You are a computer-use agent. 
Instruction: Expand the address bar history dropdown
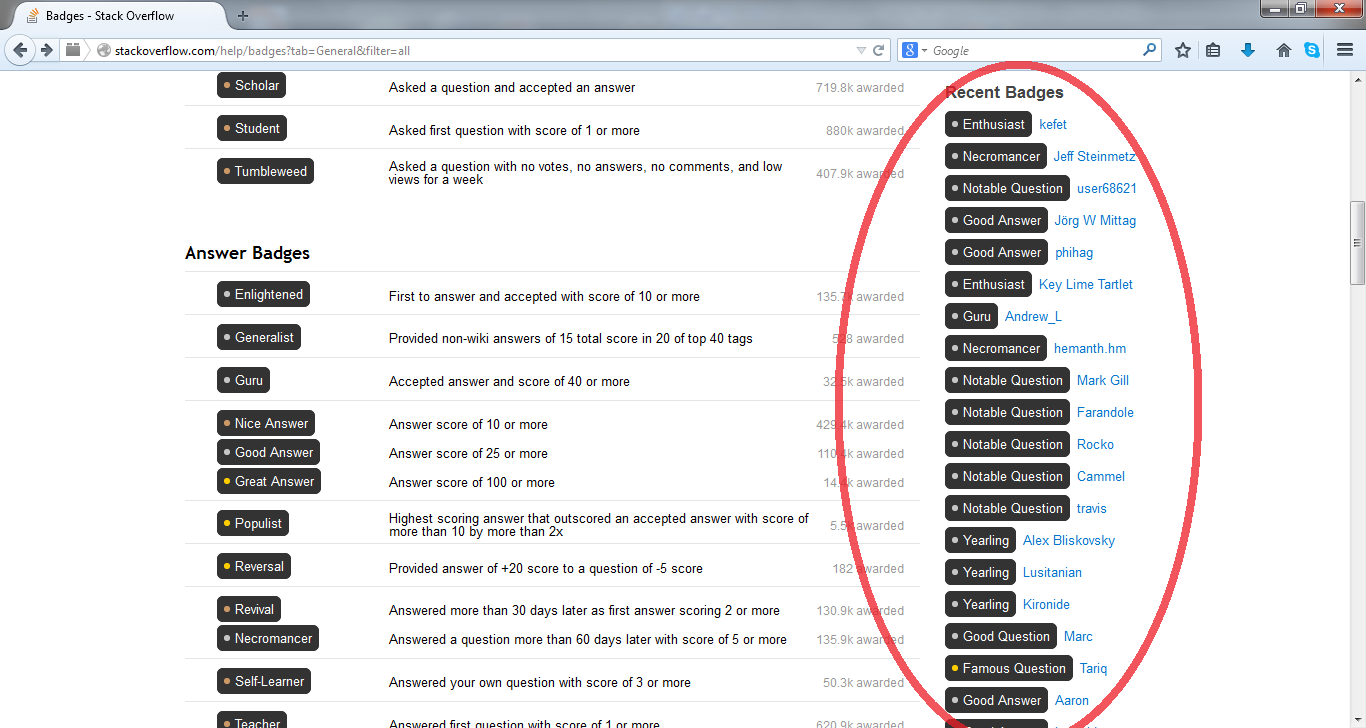click(860, 49)
